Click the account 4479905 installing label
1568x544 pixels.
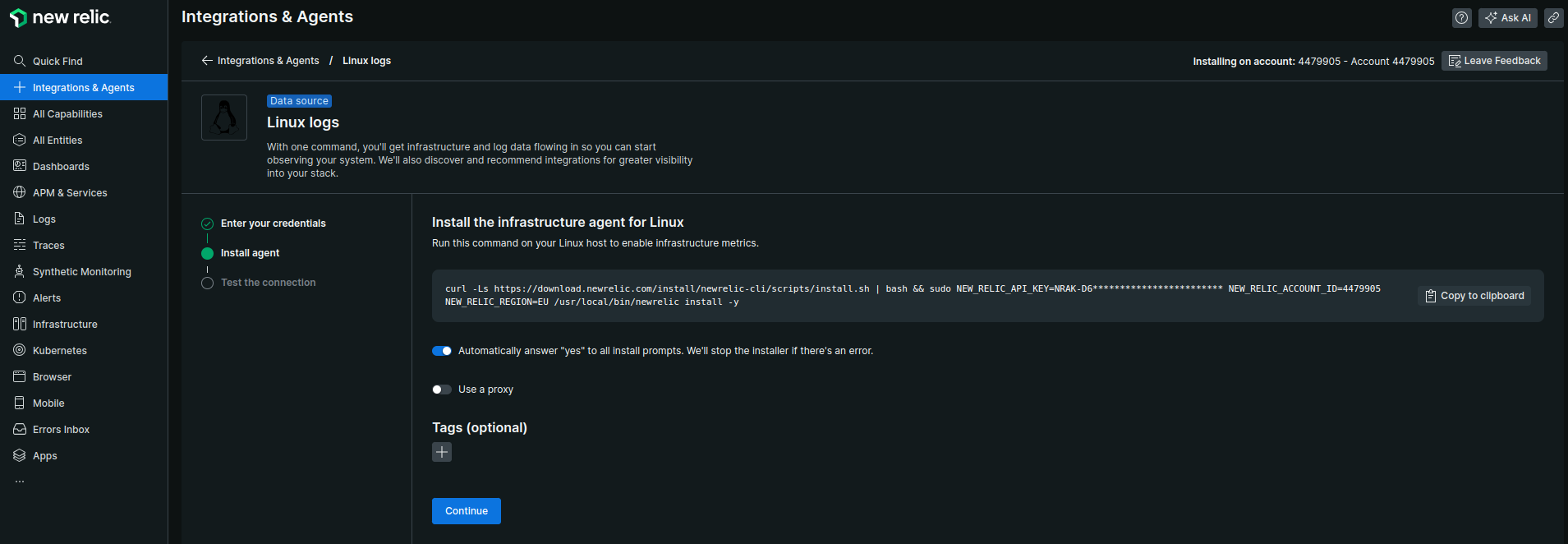click(x=1313, y=62)
